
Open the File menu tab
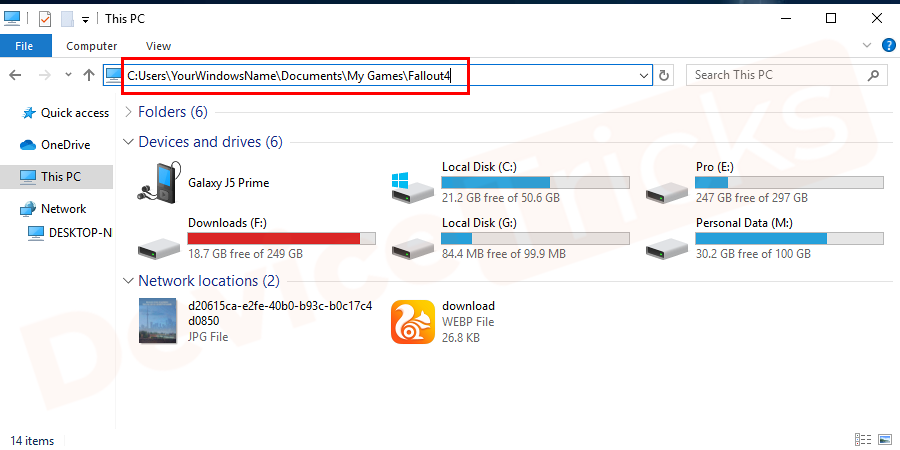[25, 46]
